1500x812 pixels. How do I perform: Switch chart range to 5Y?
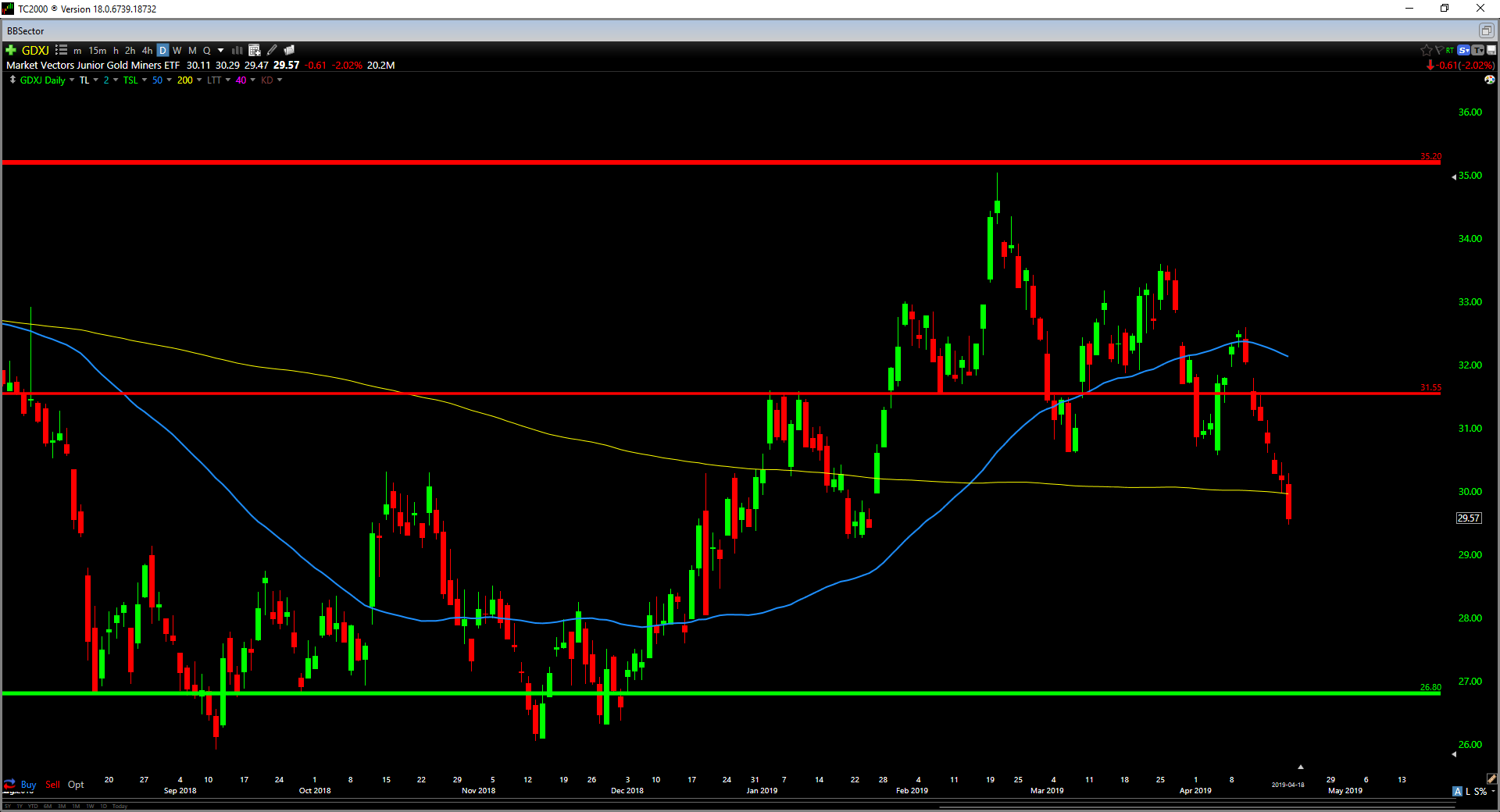point(8,806)
